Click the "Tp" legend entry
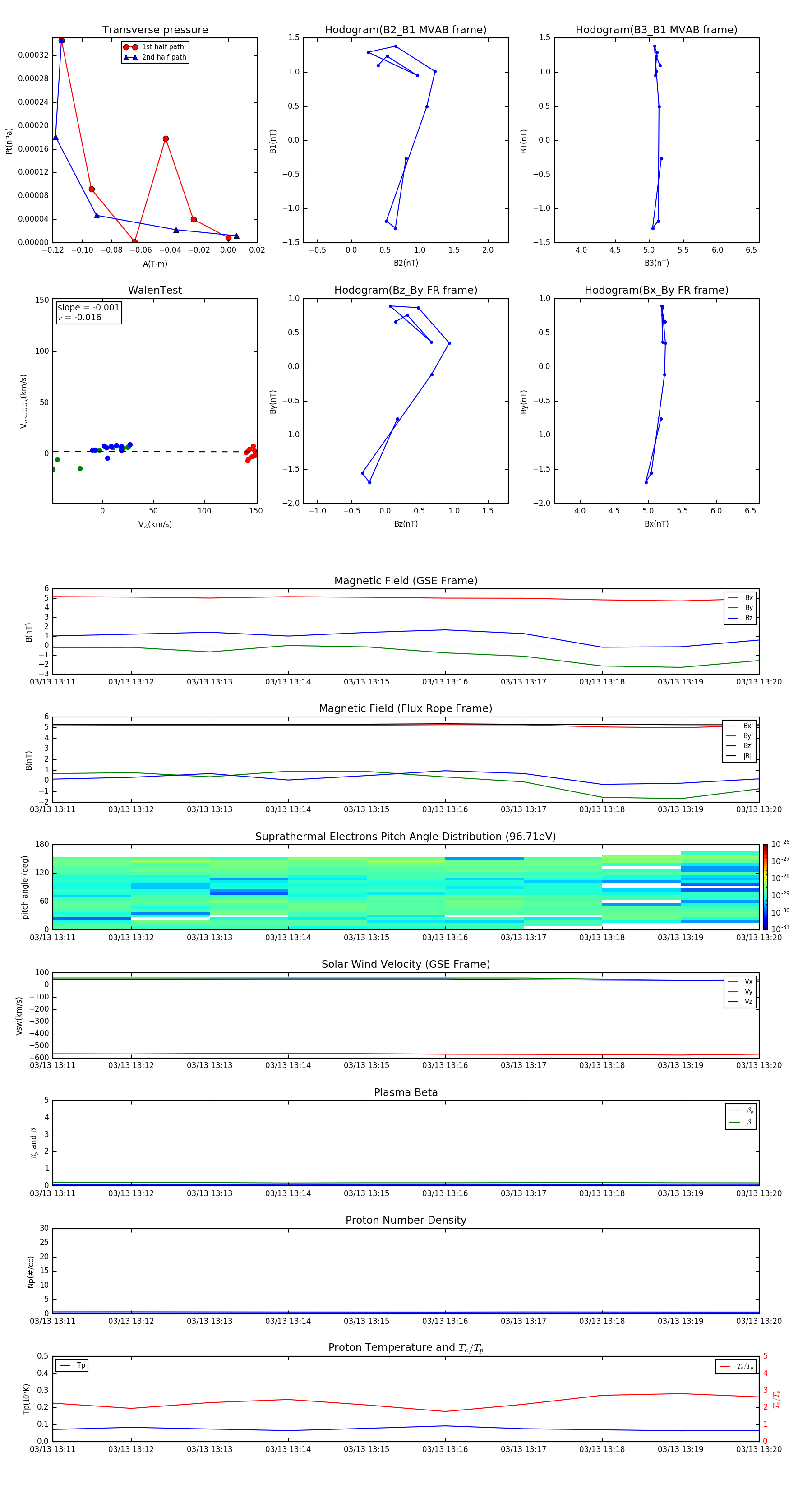This screenshot has width=812, height=1489. pos(73,1365)
